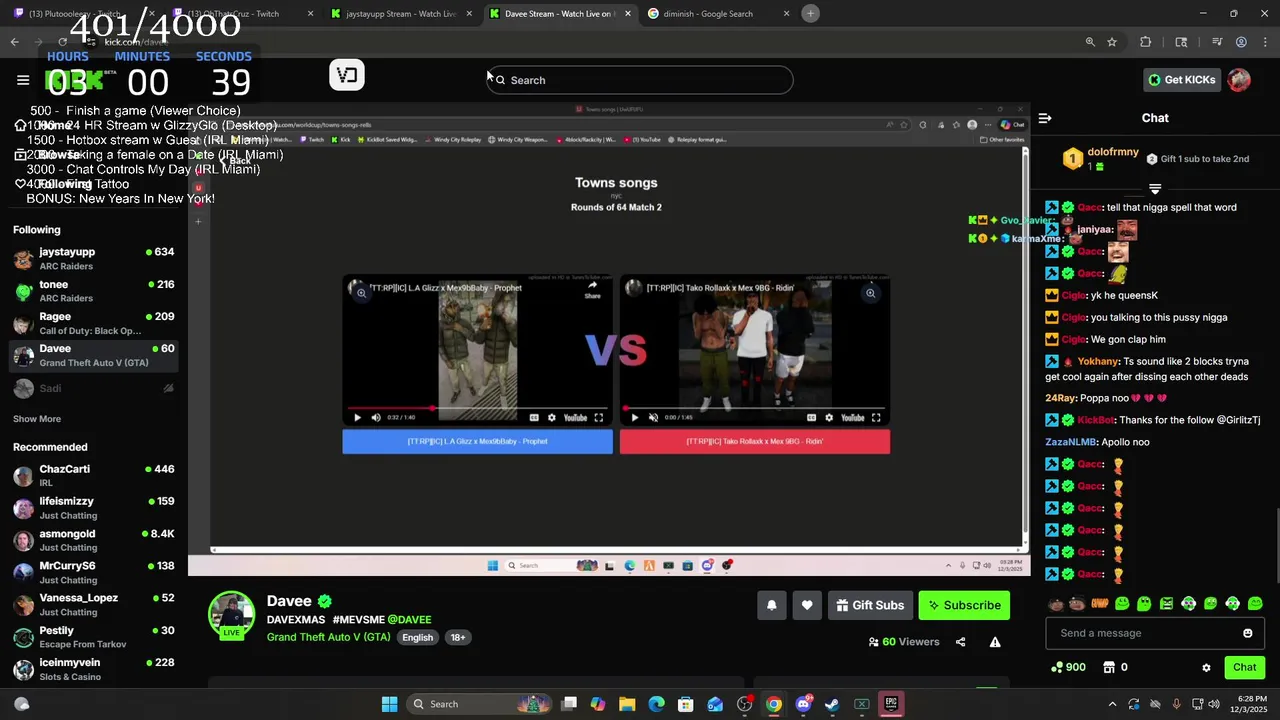Click zoom icon on Prophet video

click(361, 293)
